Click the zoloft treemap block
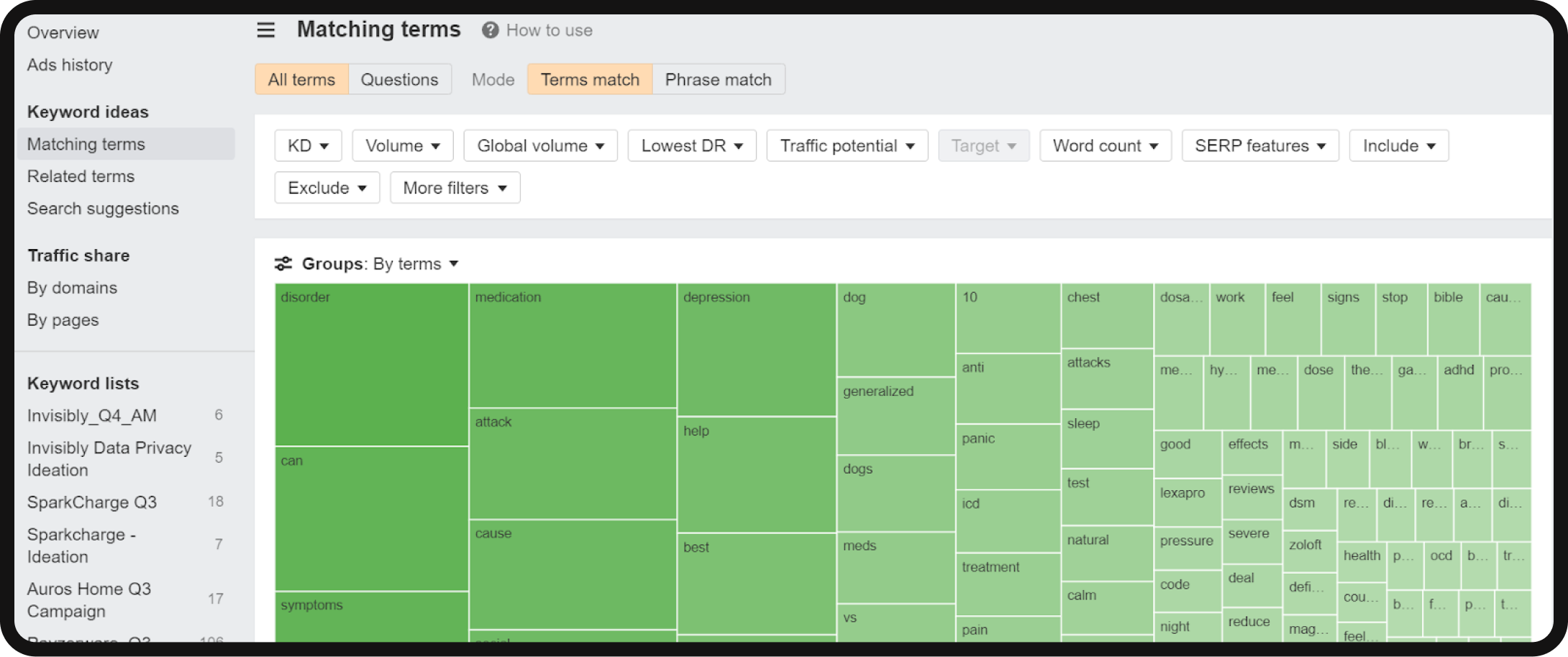This screenshot has width=1568, height=657. click(x=1310, y=552)
